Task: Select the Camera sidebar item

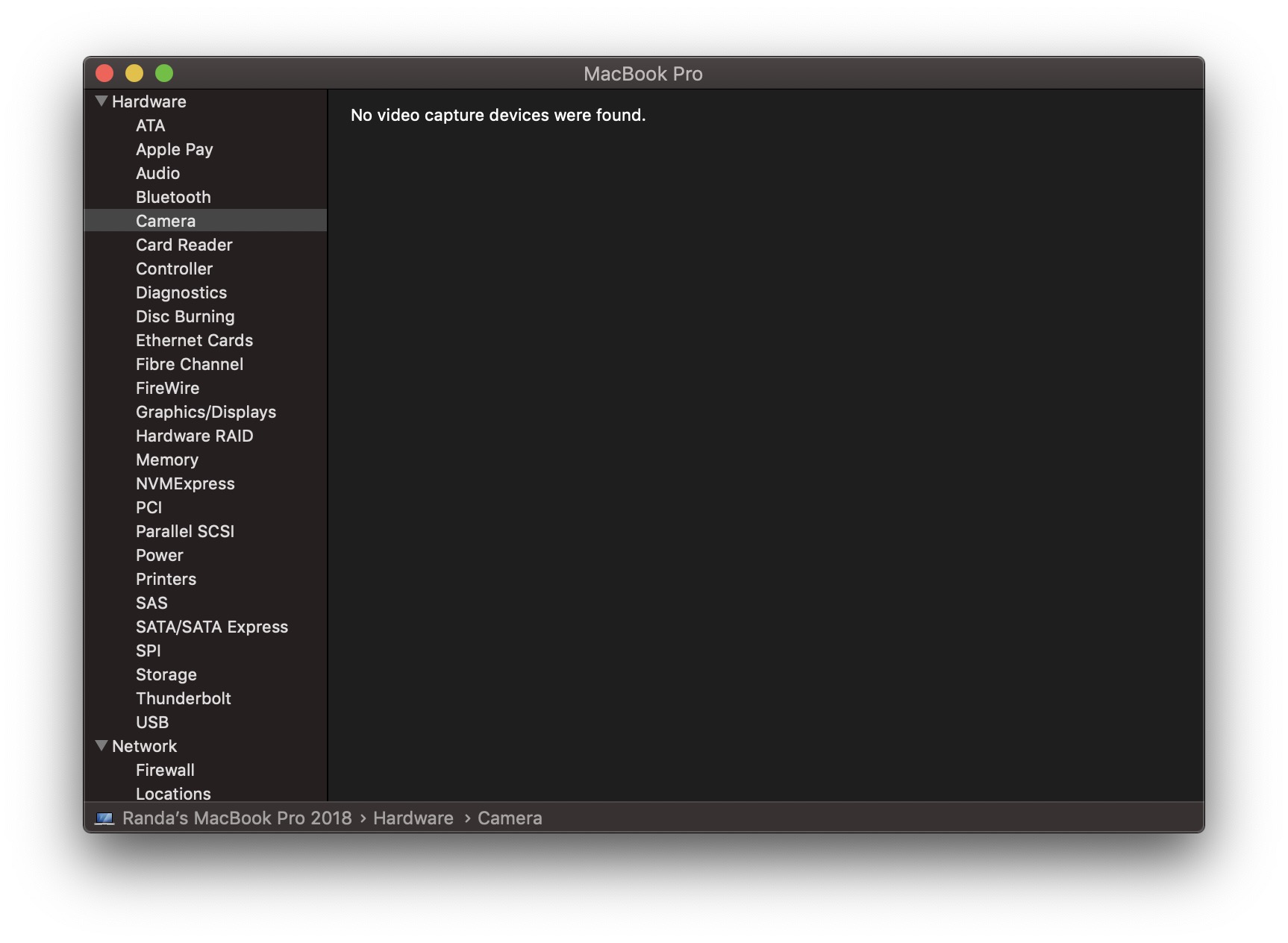Action: click(205, 221)
